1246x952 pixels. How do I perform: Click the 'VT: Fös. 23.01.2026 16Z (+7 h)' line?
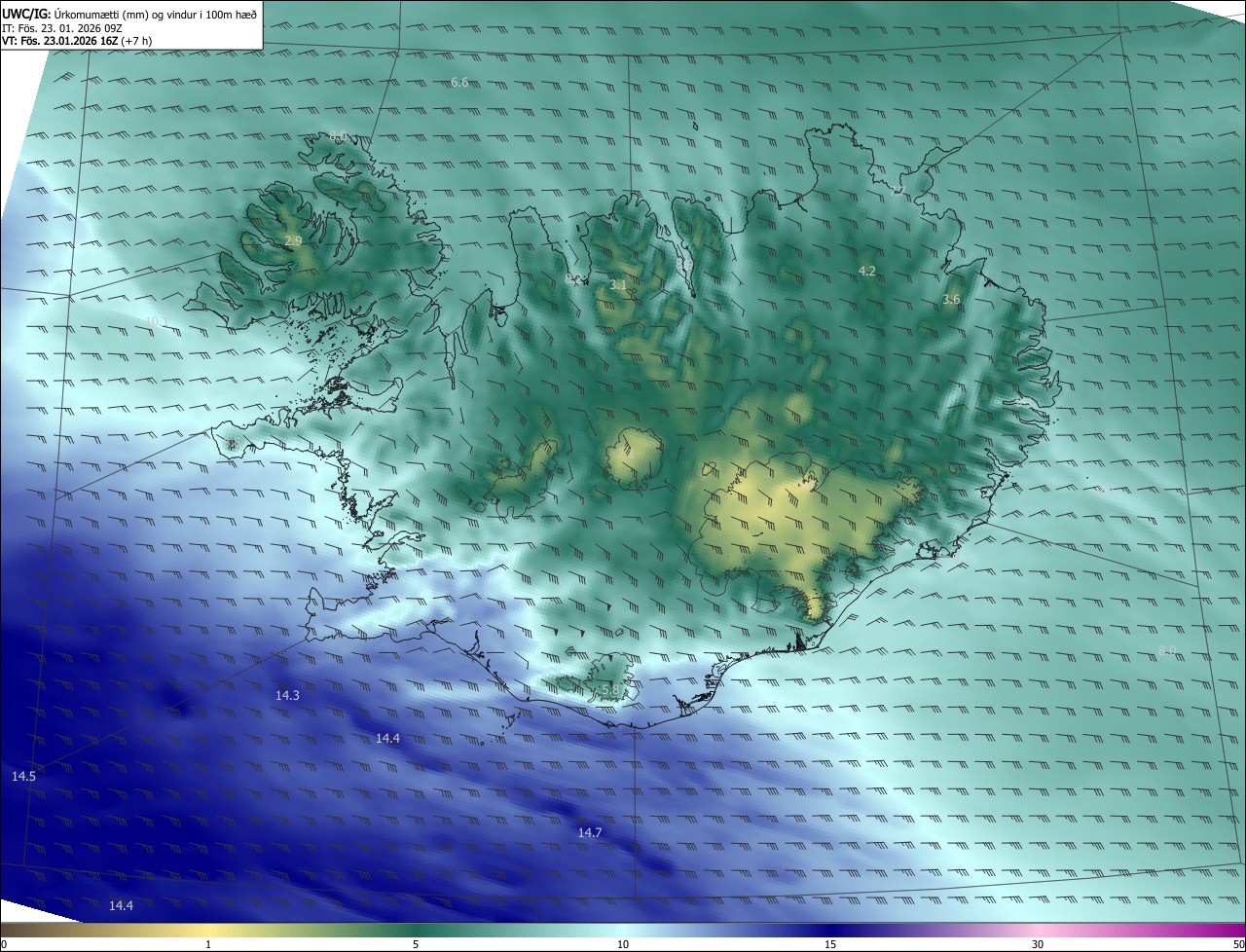pos(77,41)
